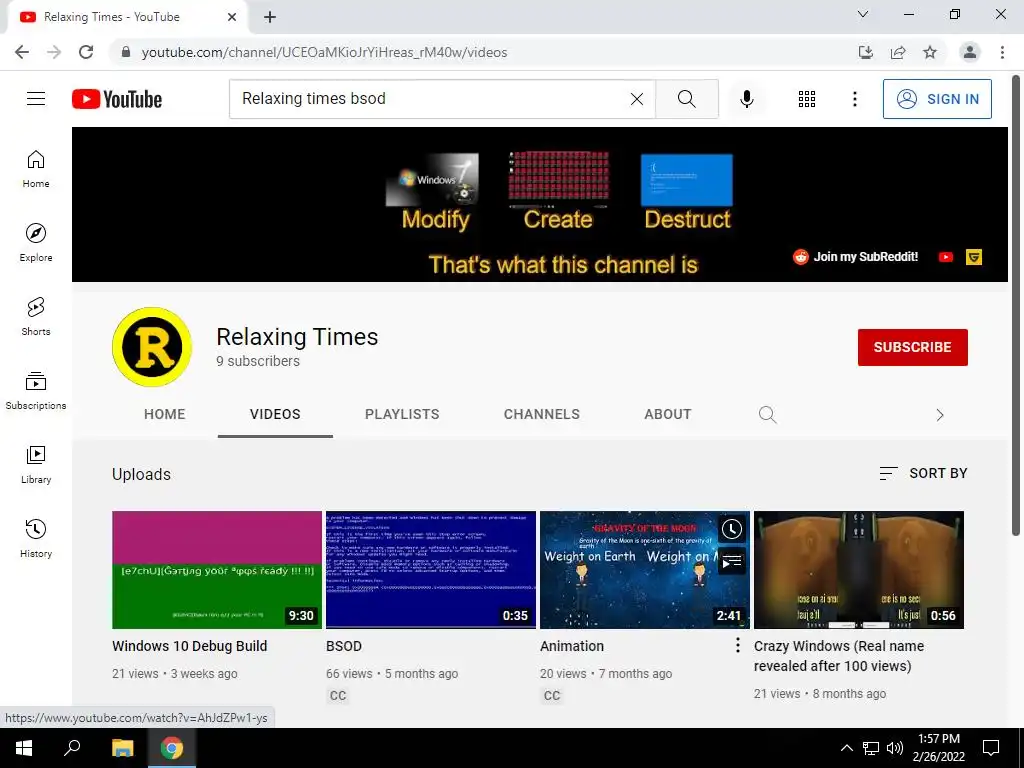Go back in browser history
Image resolution: width=1024 pixels, height=768 pixels.
coord(22,52)
